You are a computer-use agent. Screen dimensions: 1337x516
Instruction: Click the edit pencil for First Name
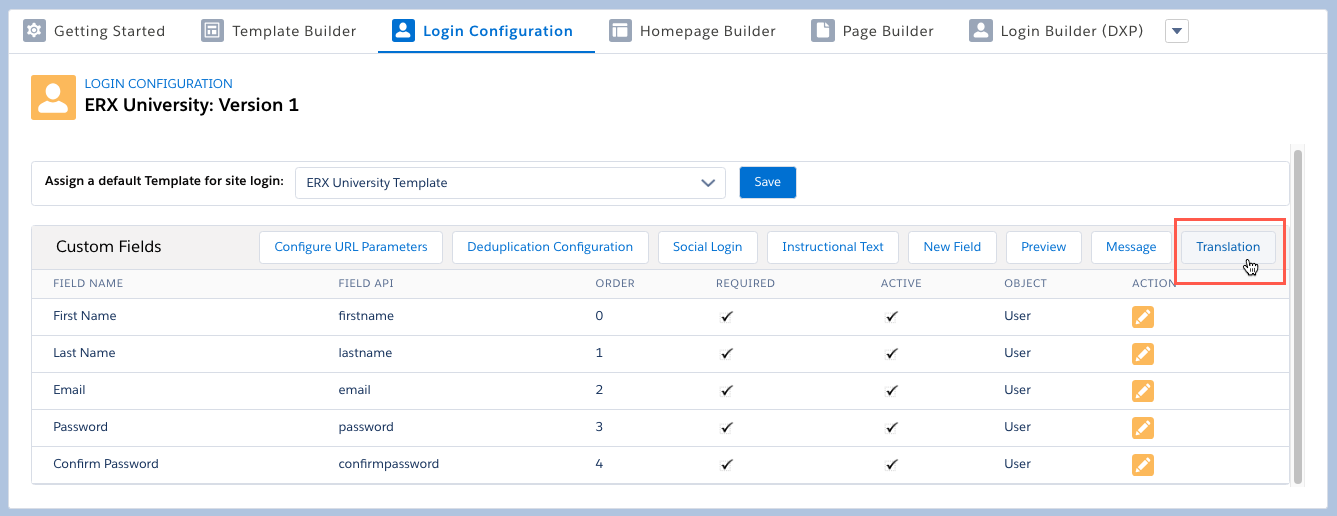[x=1142, y=317]
